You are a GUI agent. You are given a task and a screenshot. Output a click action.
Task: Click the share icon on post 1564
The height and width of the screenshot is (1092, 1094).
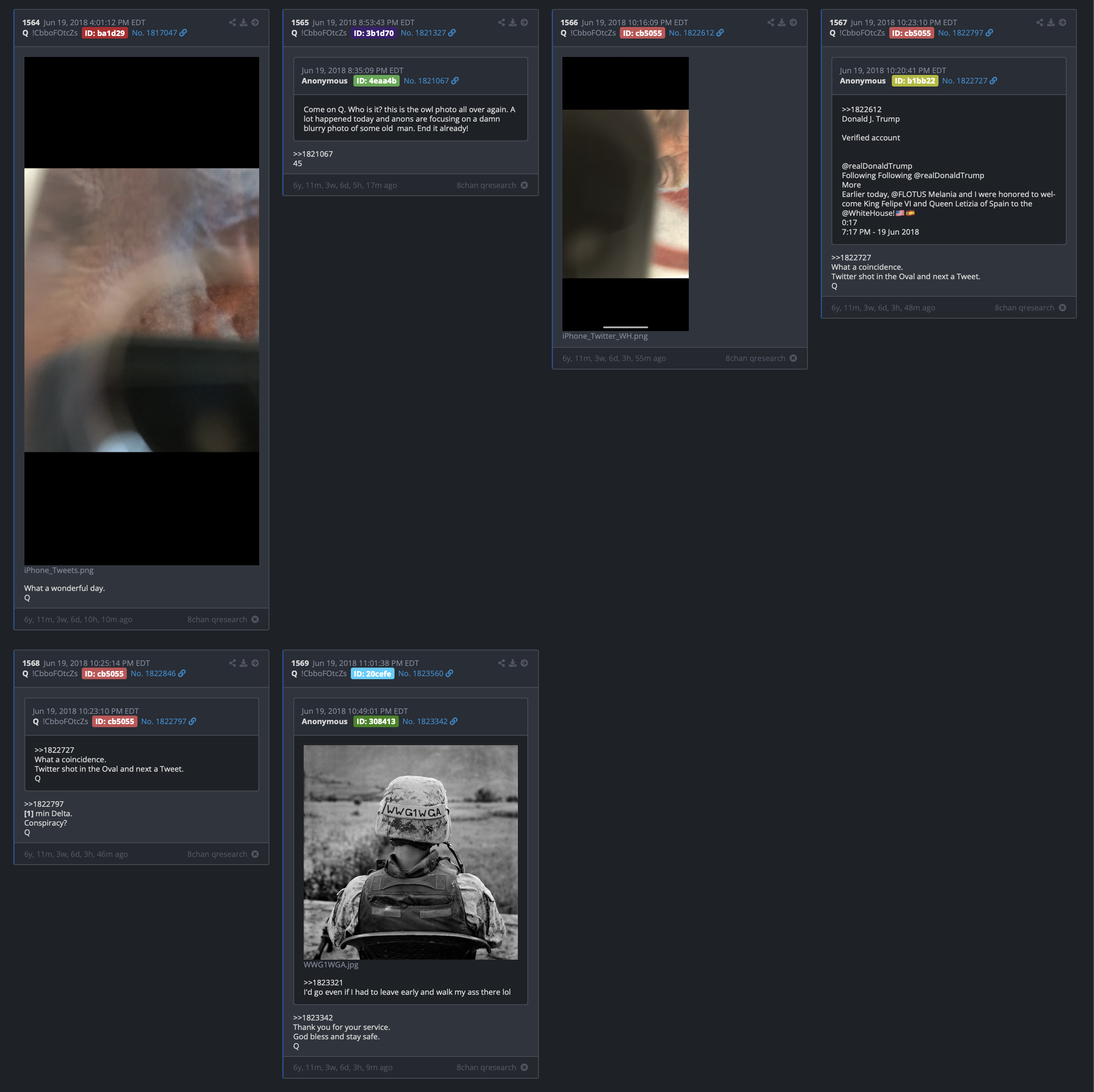[232, 23]
